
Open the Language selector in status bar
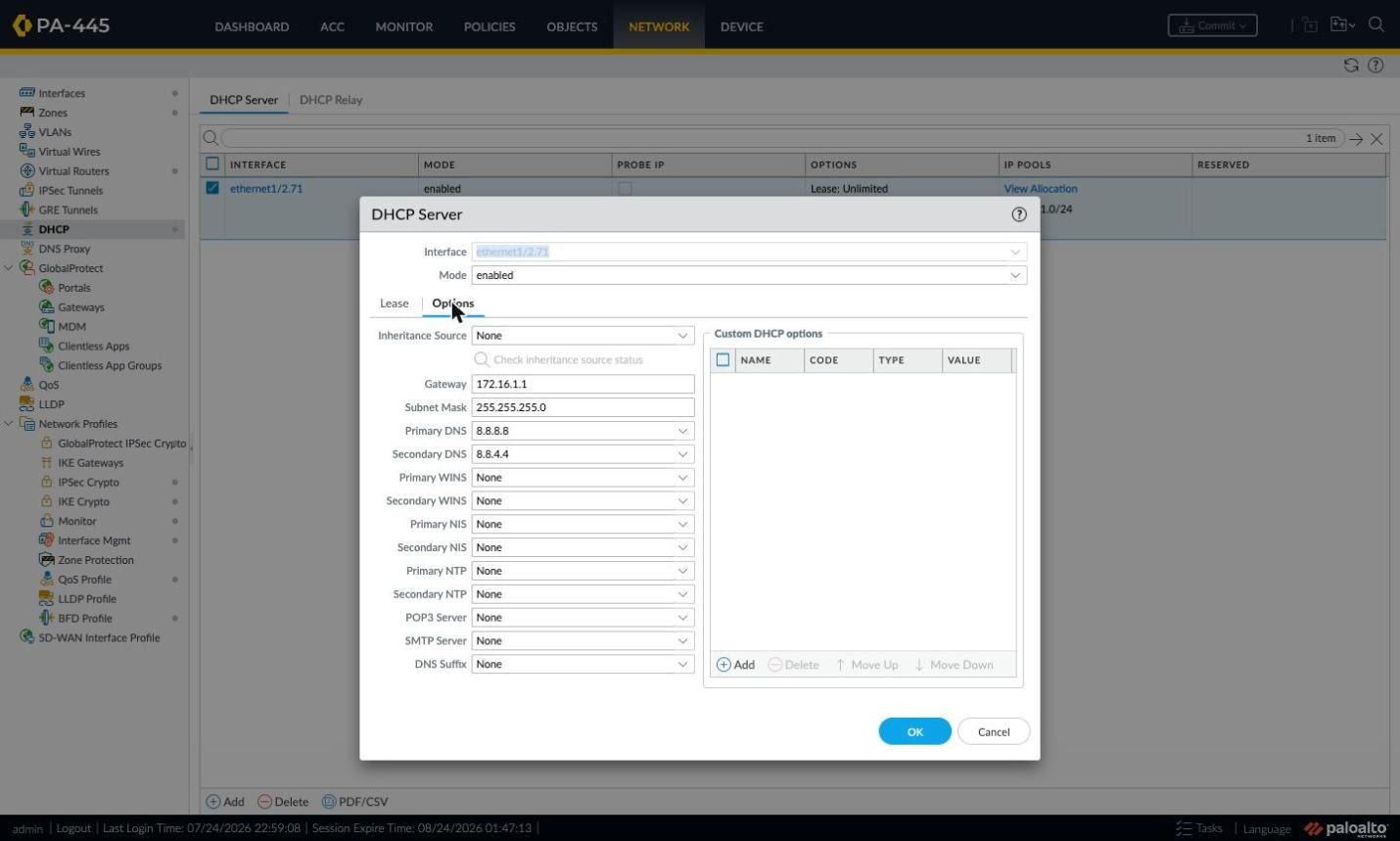click(x=1266, y=828)
